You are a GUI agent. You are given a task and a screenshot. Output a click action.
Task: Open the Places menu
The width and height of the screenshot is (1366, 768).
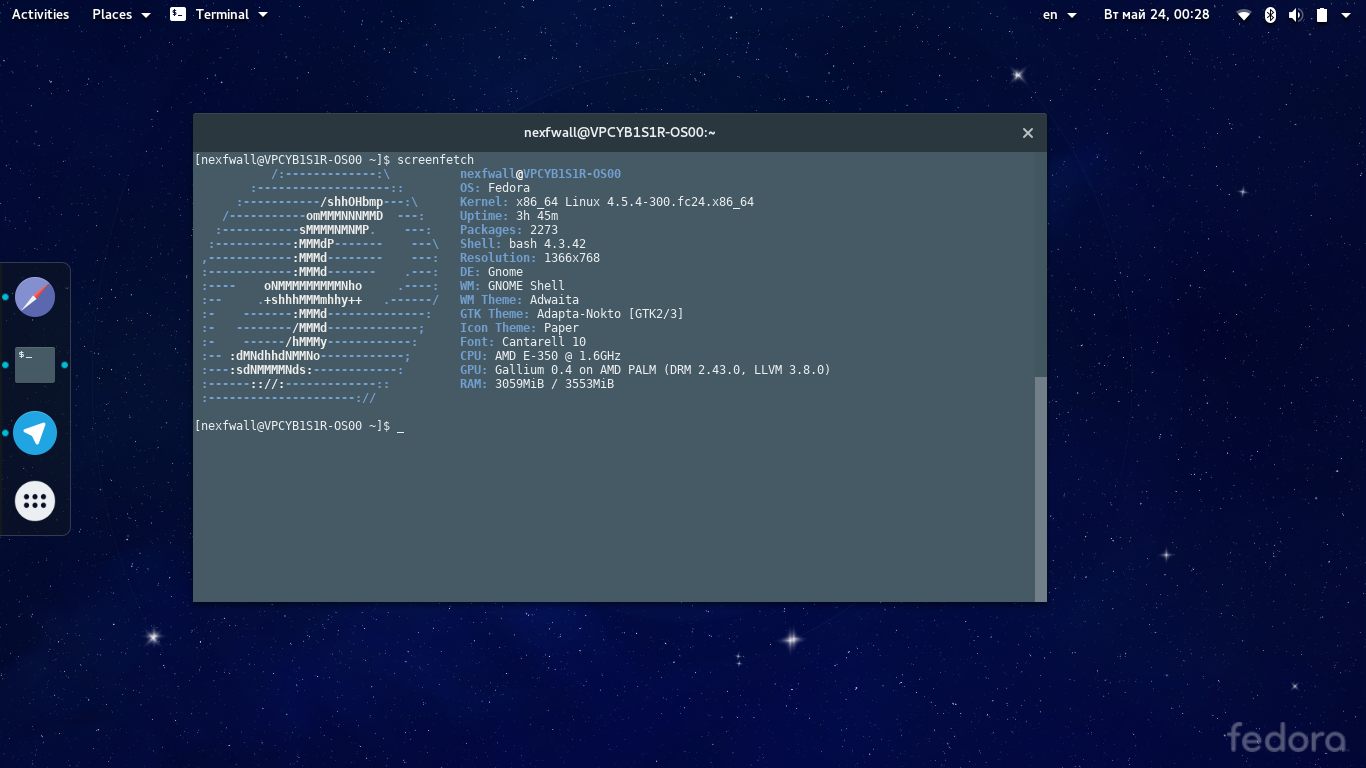pos(121,14)
